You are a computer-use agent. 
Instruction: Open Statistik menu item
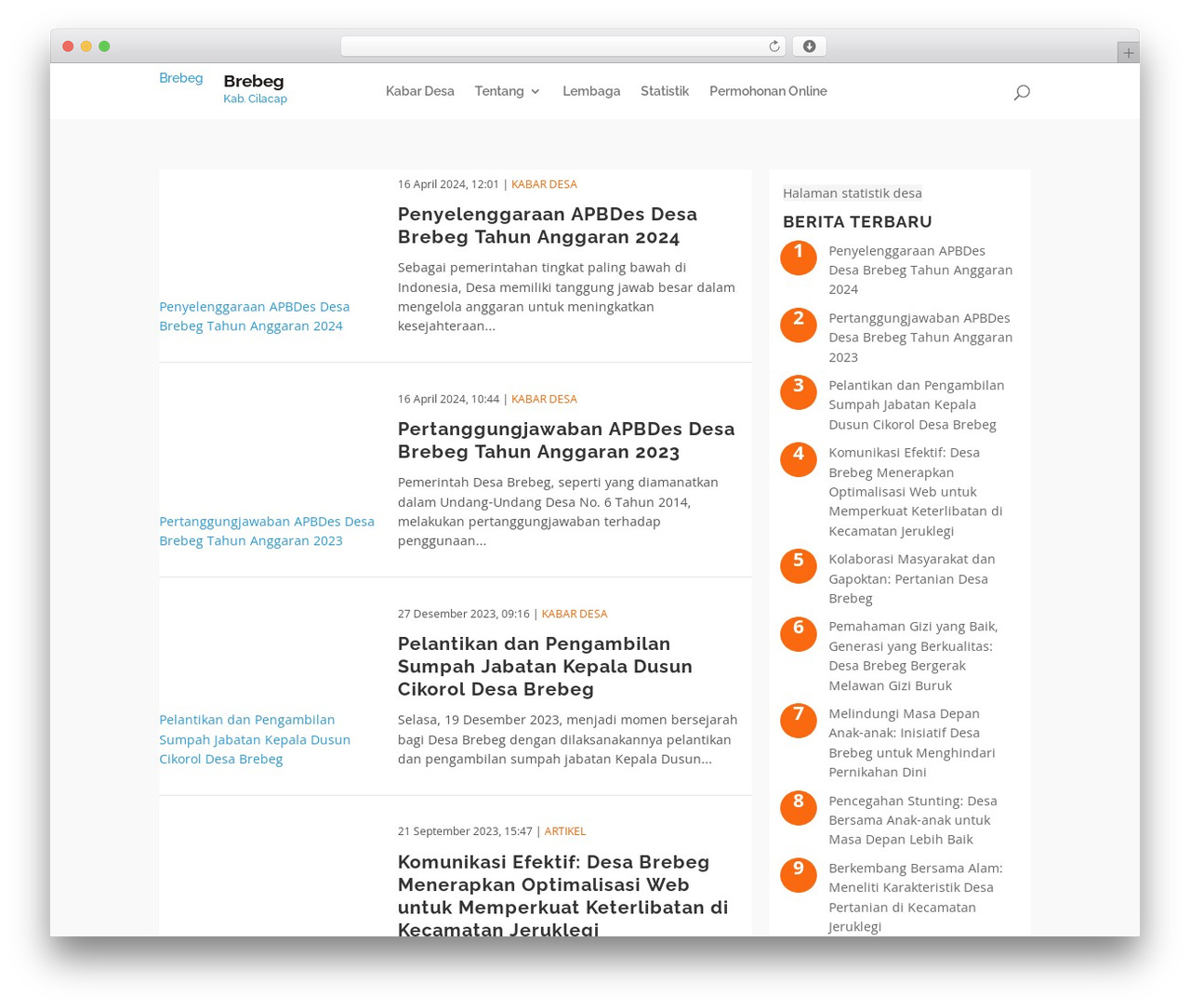click(665, 91)
